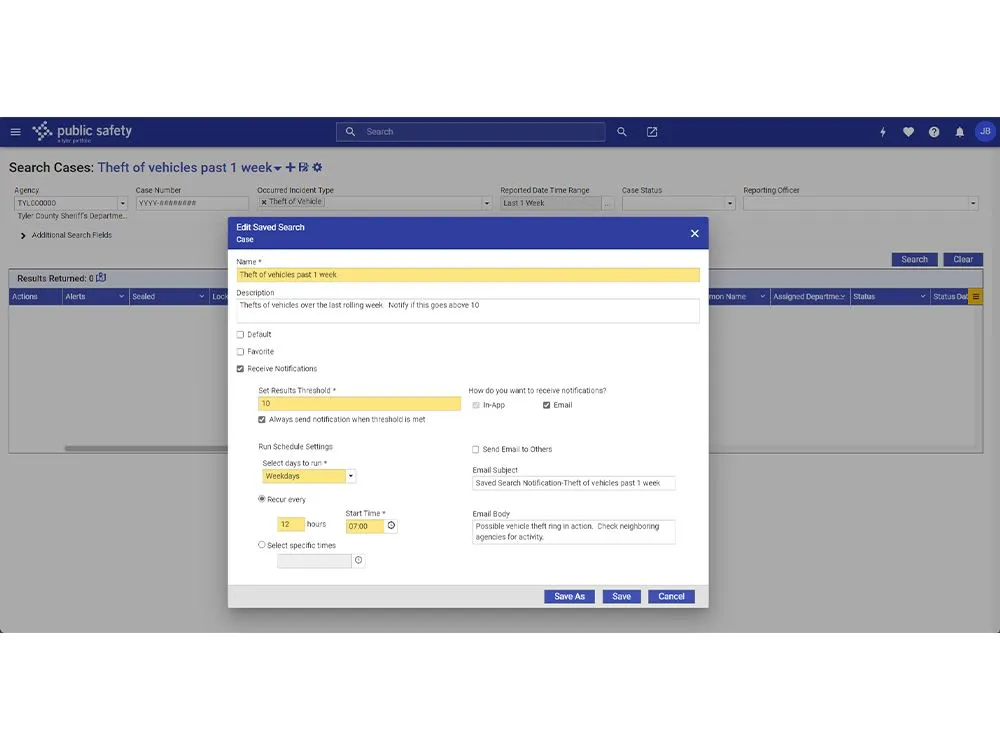This screenshot has width=1000, height=750.
Task: Open the Agency dropdown
Action: [x=123, y=203]
